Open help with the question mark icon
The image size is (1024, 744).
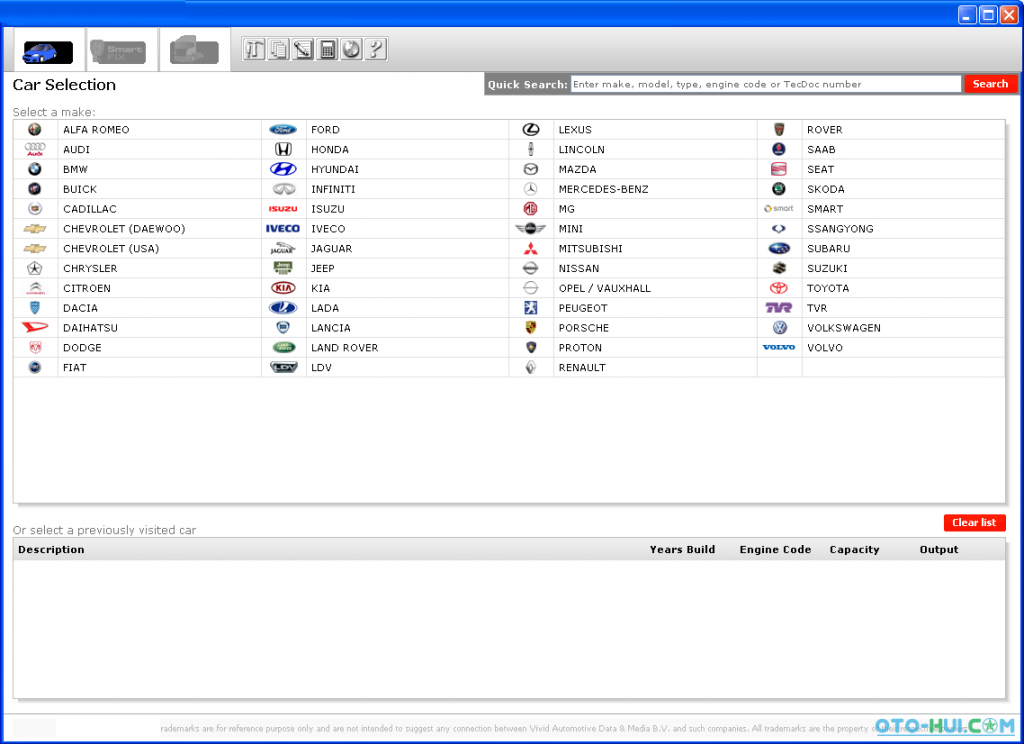[376, 49]
